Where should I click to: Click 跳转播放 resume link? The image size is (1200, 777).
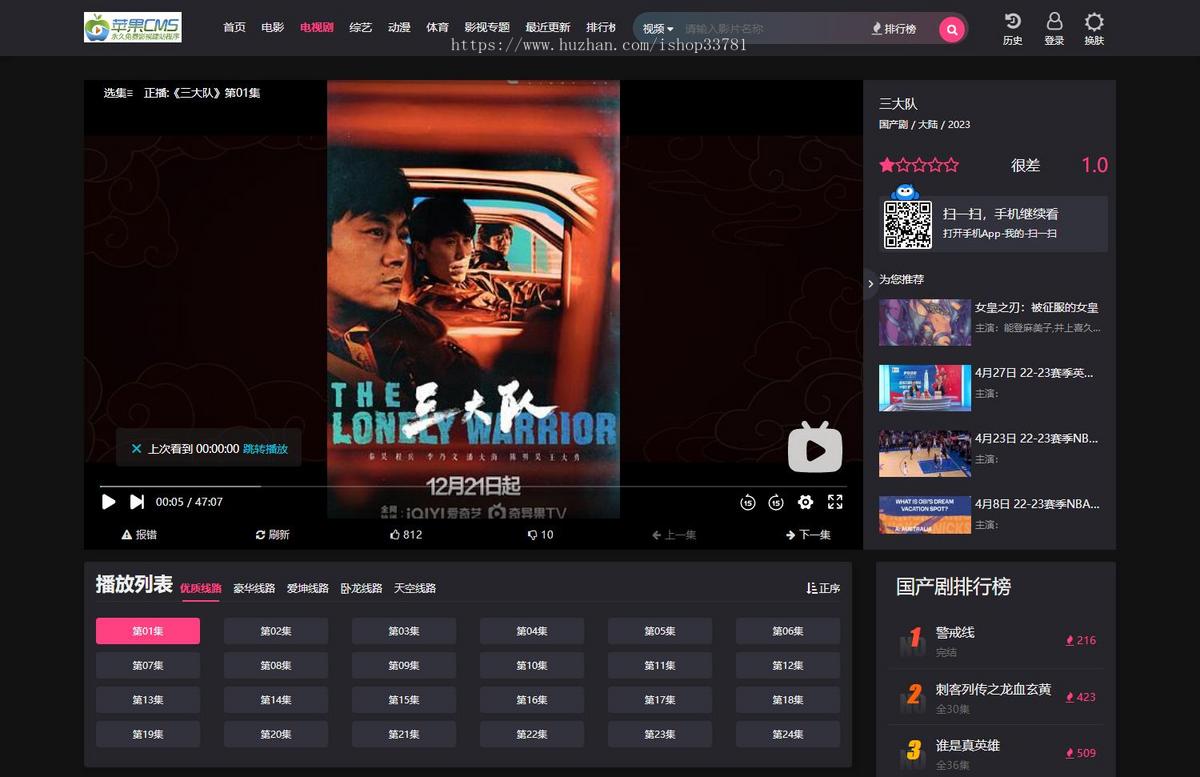[x=265, y=449]
